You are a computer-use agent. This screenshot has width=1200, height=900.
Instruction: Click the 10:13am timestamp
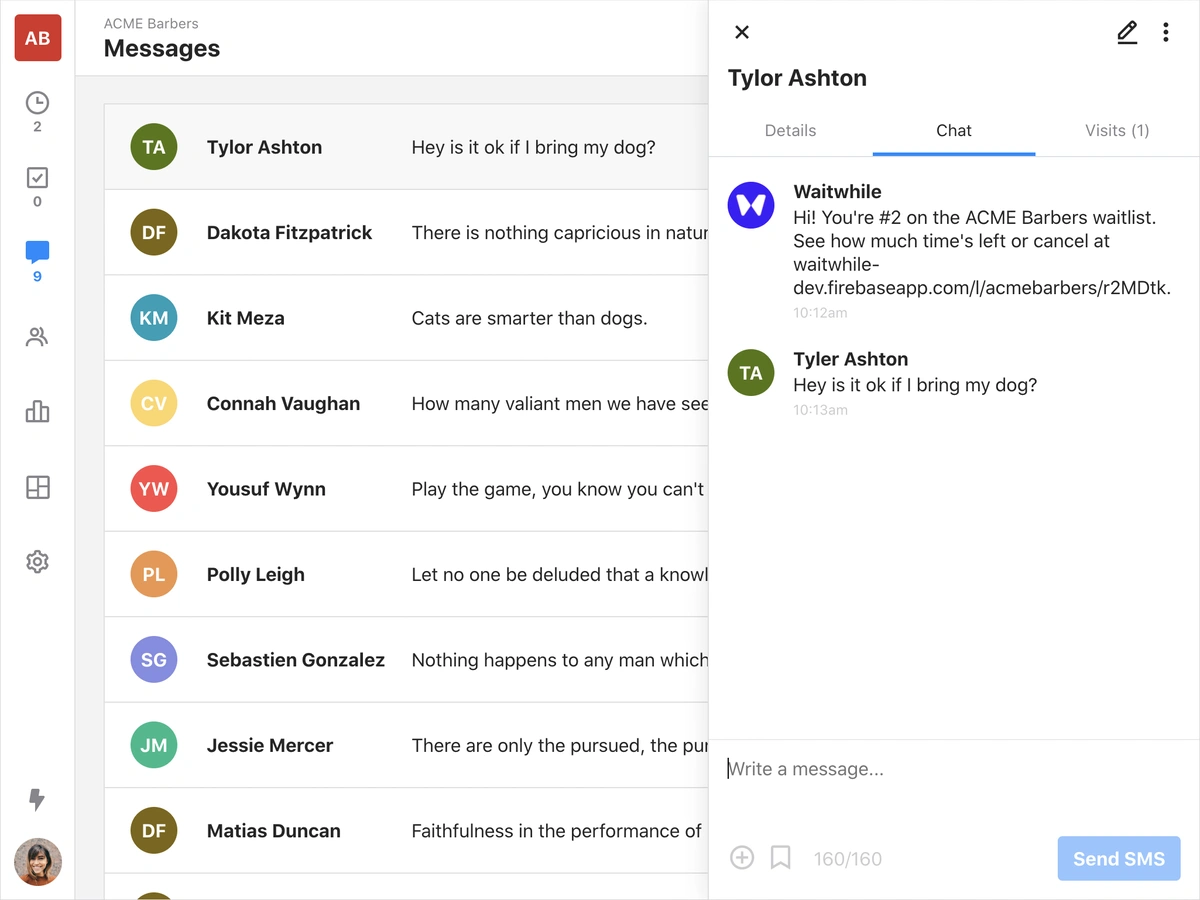[x=821, y=410]
